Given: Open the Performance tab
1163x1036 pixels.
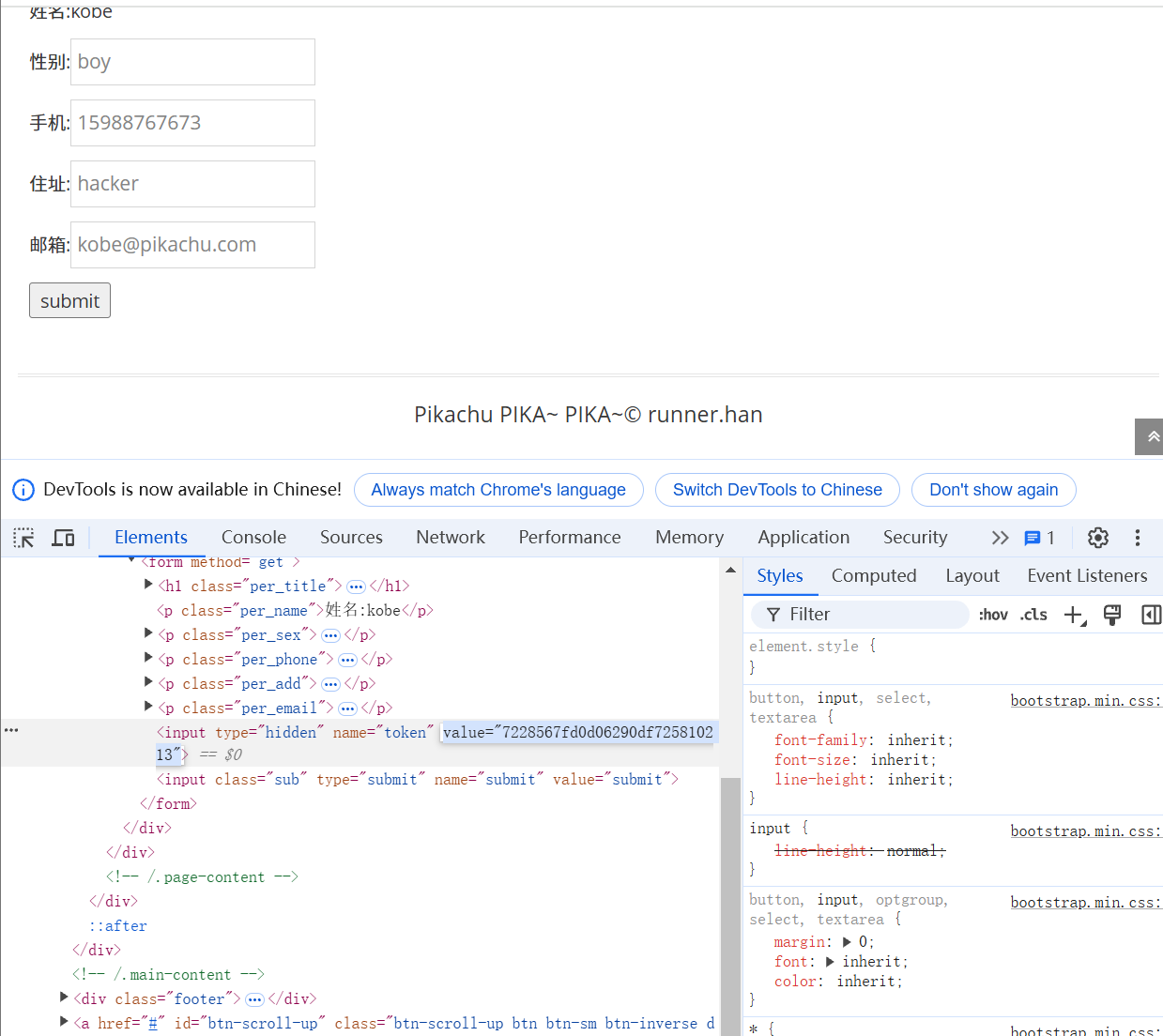Looking at the screenshot, I should [x=570, y=538].
